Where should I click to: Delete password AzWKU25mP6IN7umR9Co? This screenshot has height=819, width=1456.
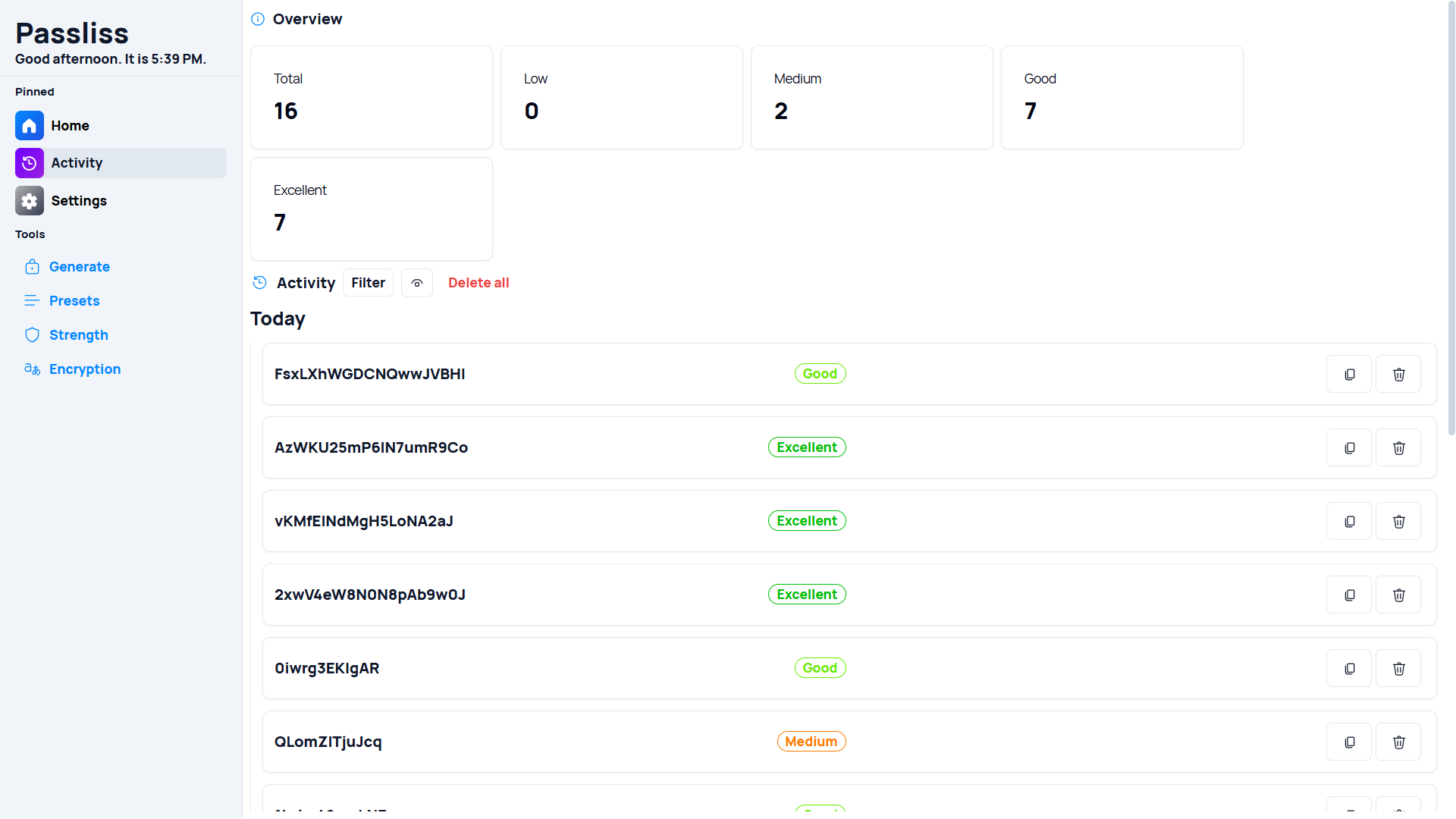point(1398,448)
